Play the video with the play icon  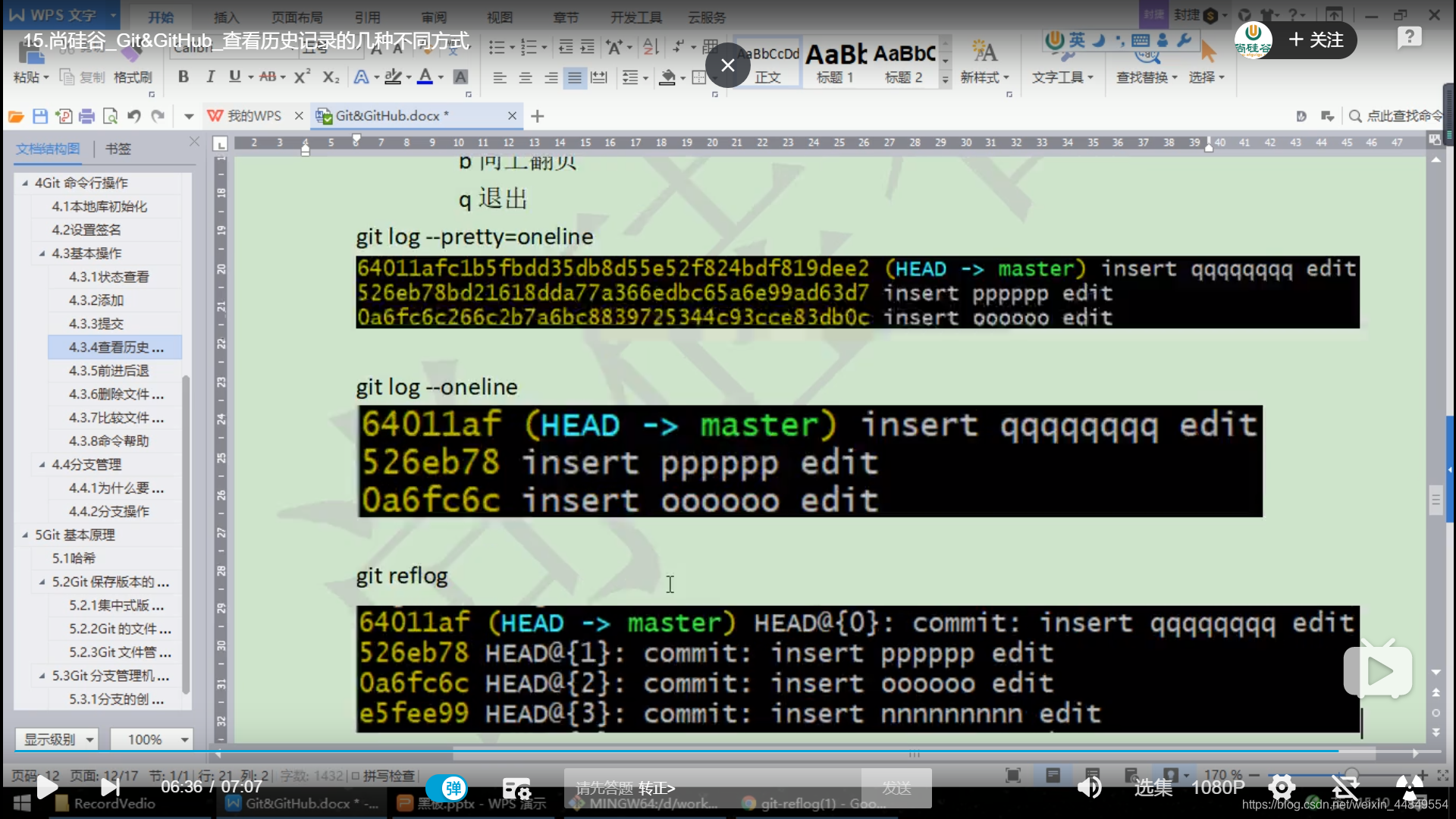coord(47,787)
